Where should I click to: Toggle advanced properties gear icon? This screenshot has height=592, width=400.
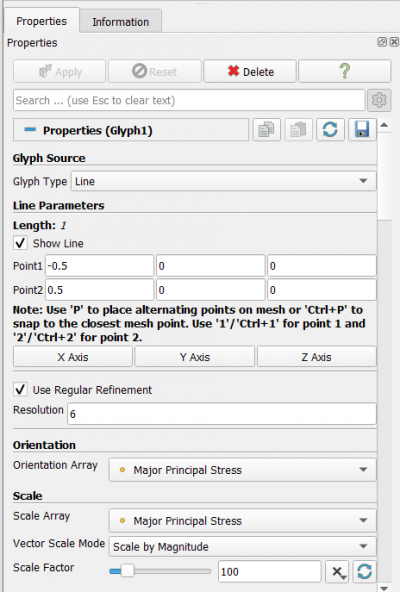379,100
